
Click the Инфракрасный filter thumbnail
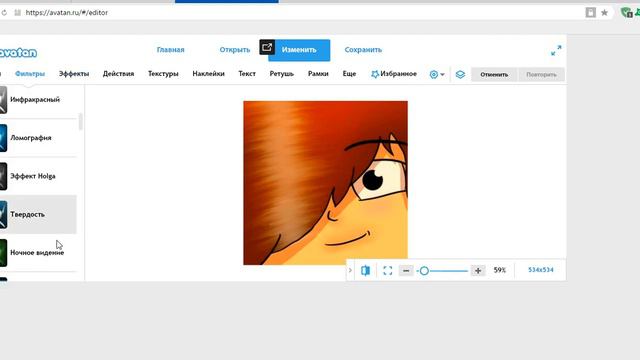coord(3,100)
